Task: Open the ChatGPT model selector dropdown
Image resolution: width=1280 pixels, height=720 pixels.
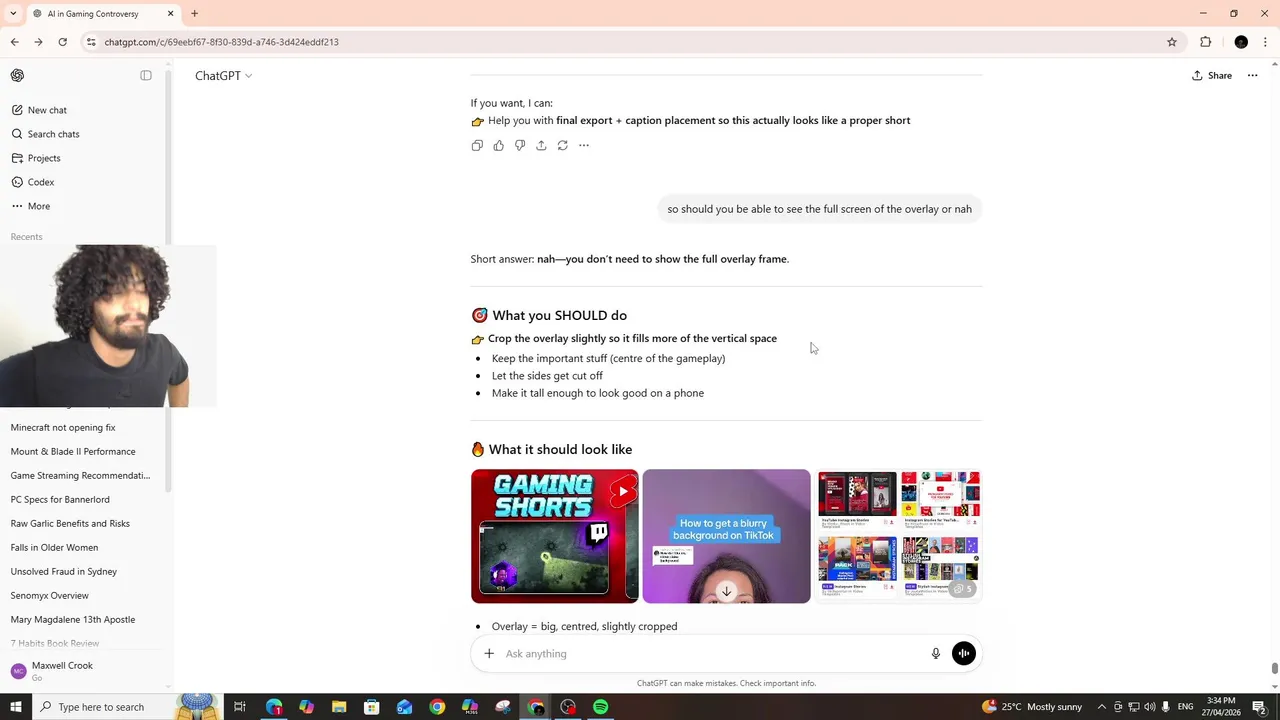Action: pyautogui.click(x=223, y=76)
